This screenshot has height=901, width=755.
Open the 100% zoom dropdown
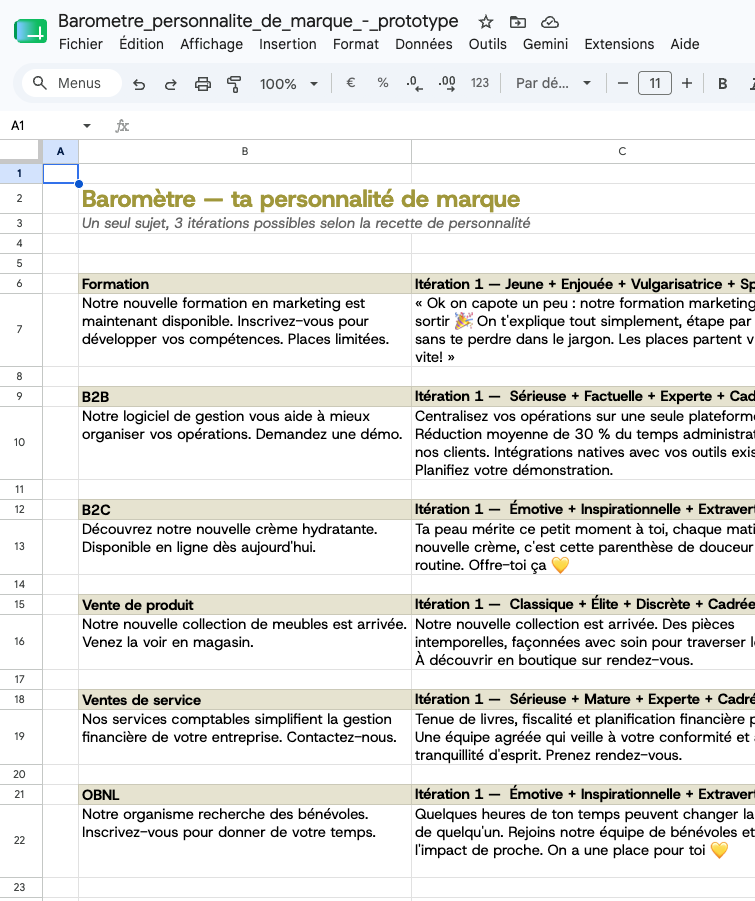point(288,84)
